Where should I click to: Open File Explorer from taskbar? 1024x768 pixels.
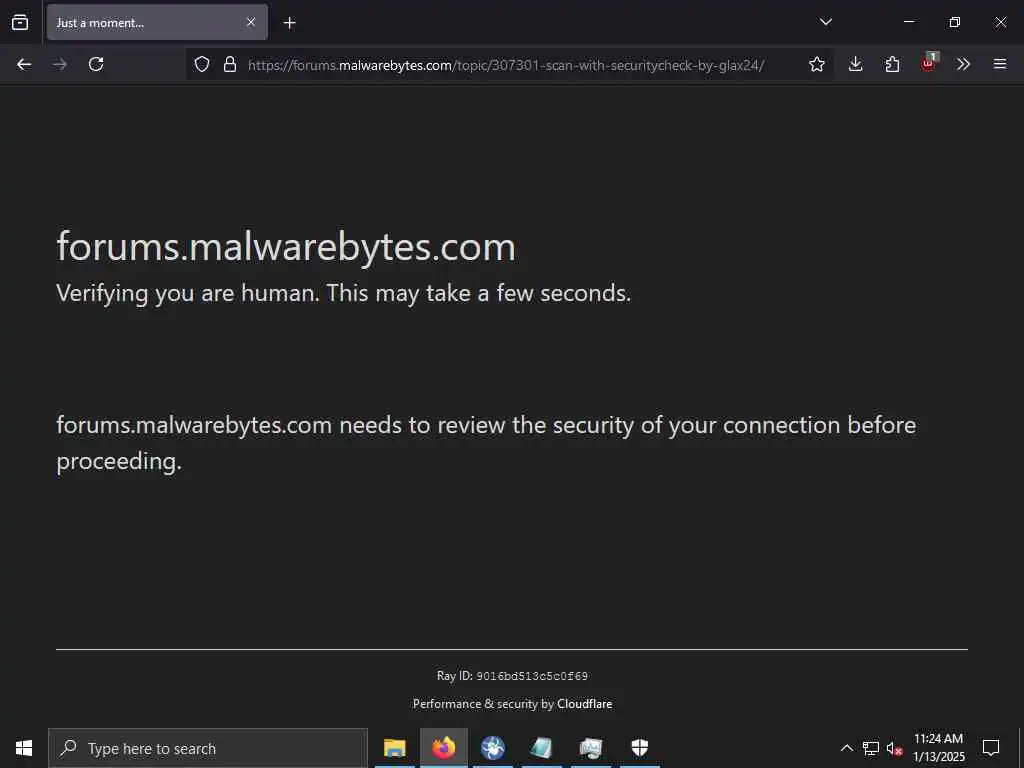click(x=394, y=748)
